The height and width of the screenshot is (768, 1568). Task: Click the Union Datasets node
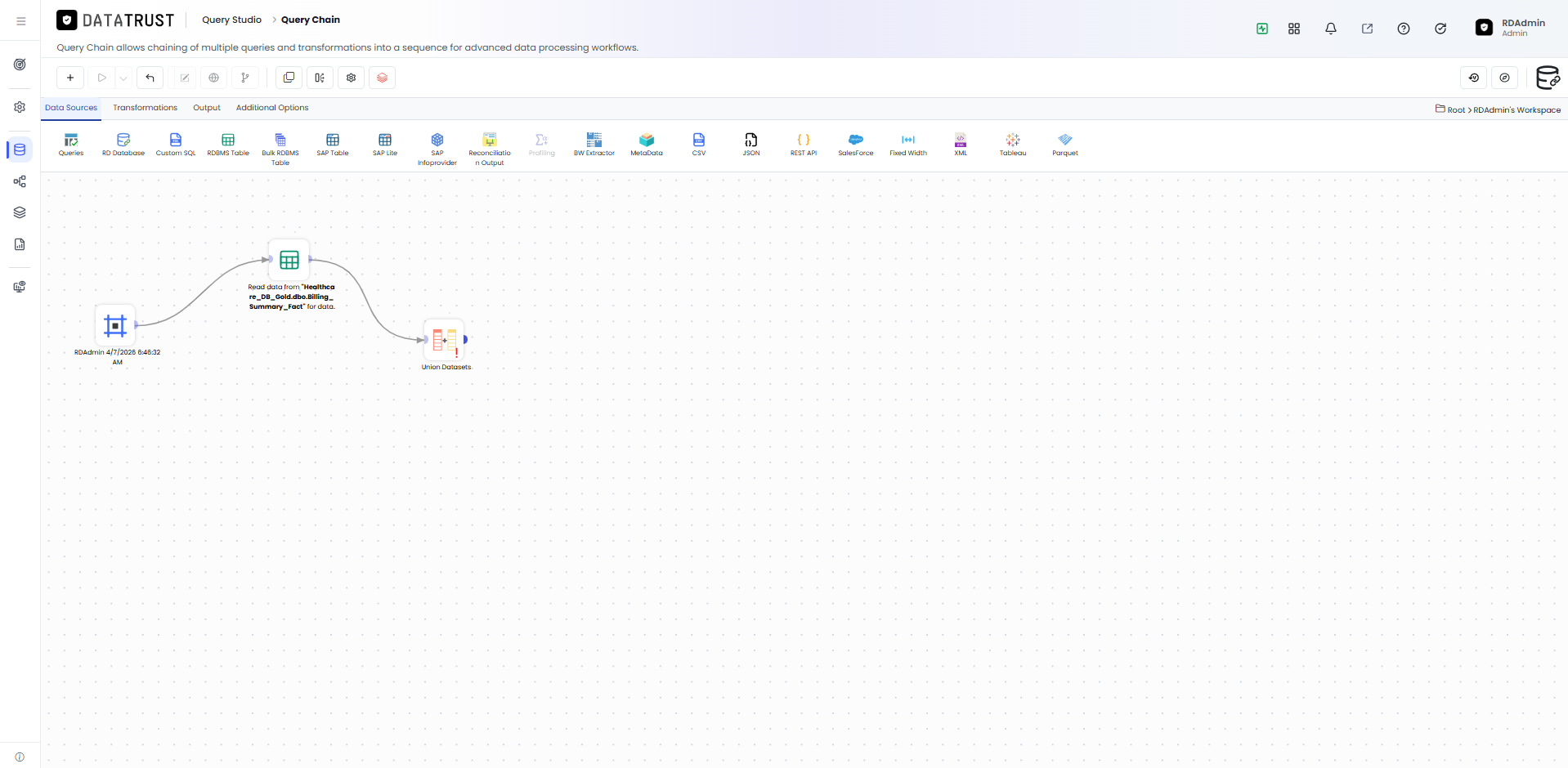click(445, 340)
